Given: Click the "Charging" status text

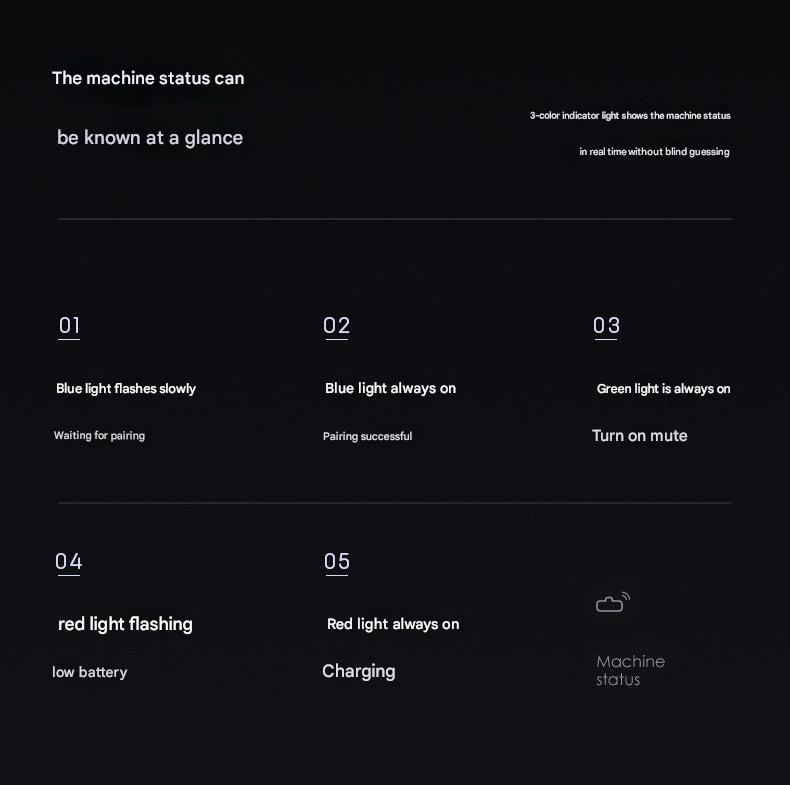Looking at the screenshot, I should pos(358,671).
